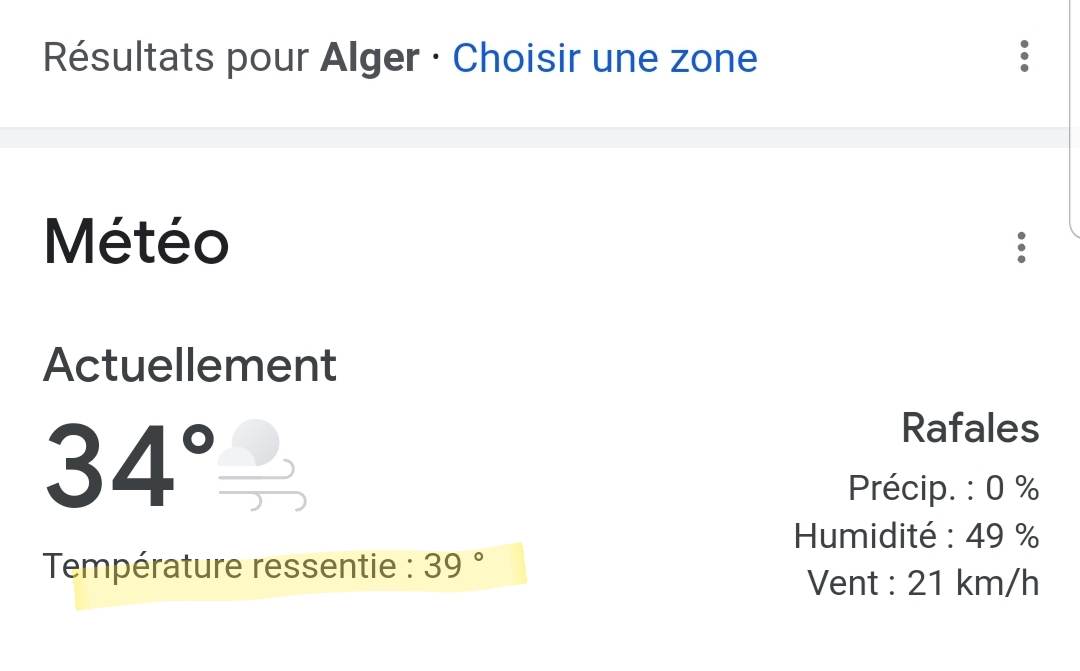Image resolution: width=1080 pixels, height=671 pixels.
Task: Select the Rafales condition label
Action: pyautogui.click(x=970, y=428)
